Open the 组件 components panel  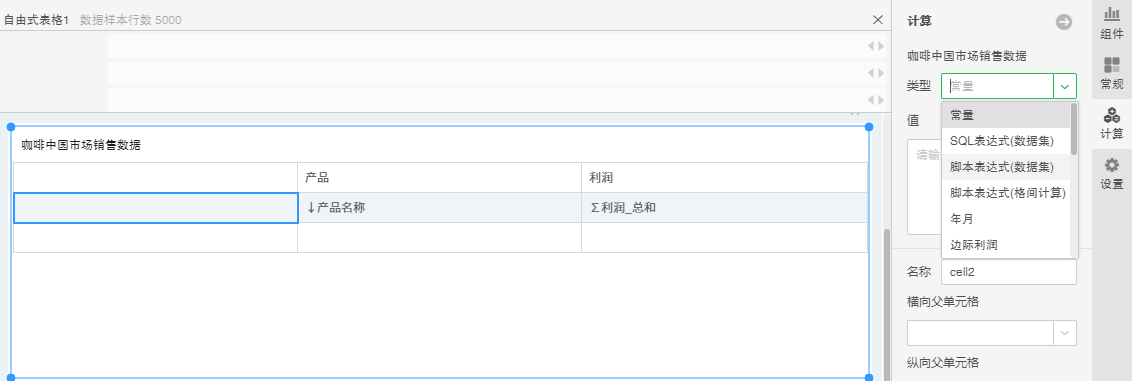pyautogui.click(x=1111, y=23)
